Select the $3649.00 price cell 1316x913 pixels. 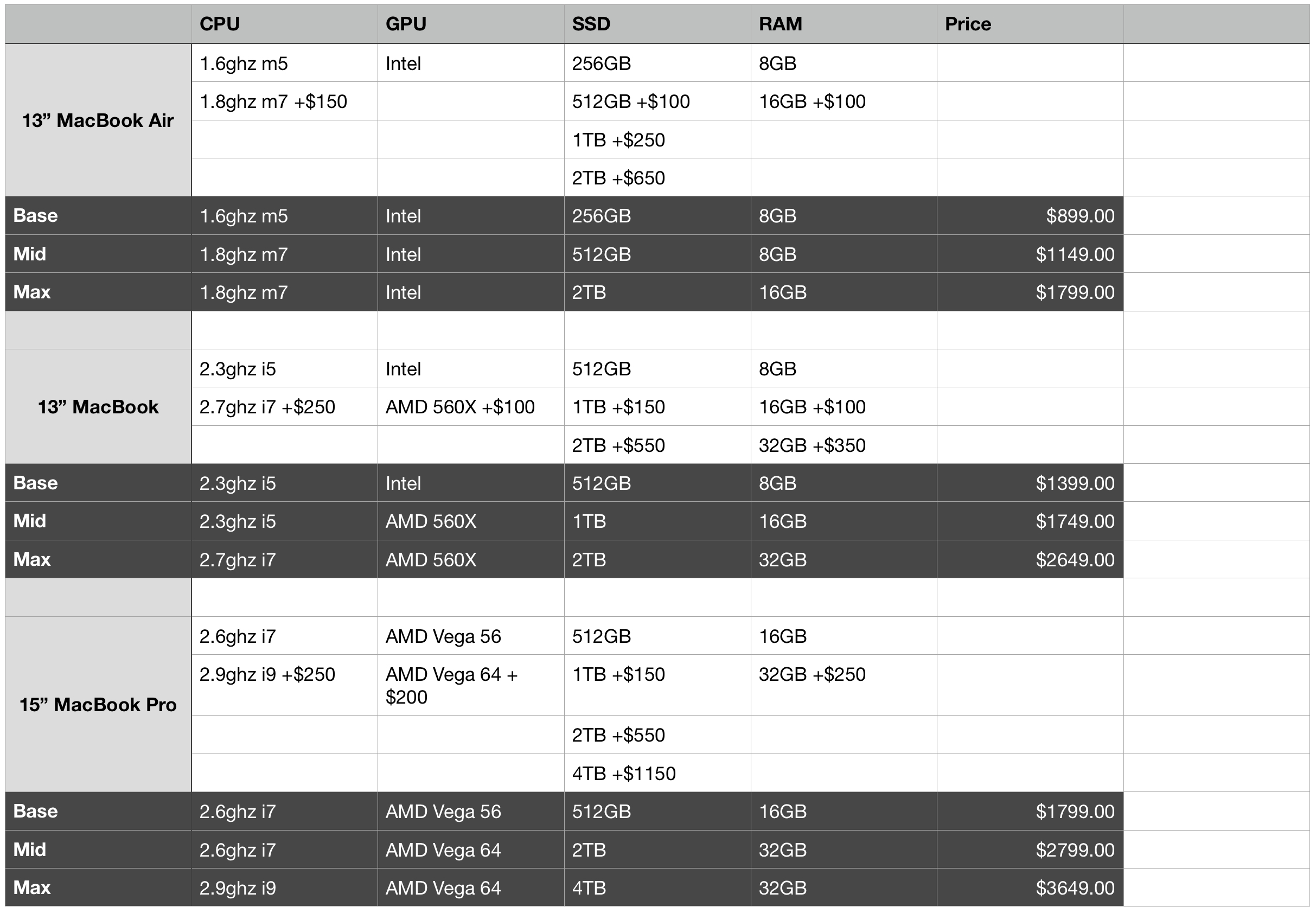[1030, 888]
